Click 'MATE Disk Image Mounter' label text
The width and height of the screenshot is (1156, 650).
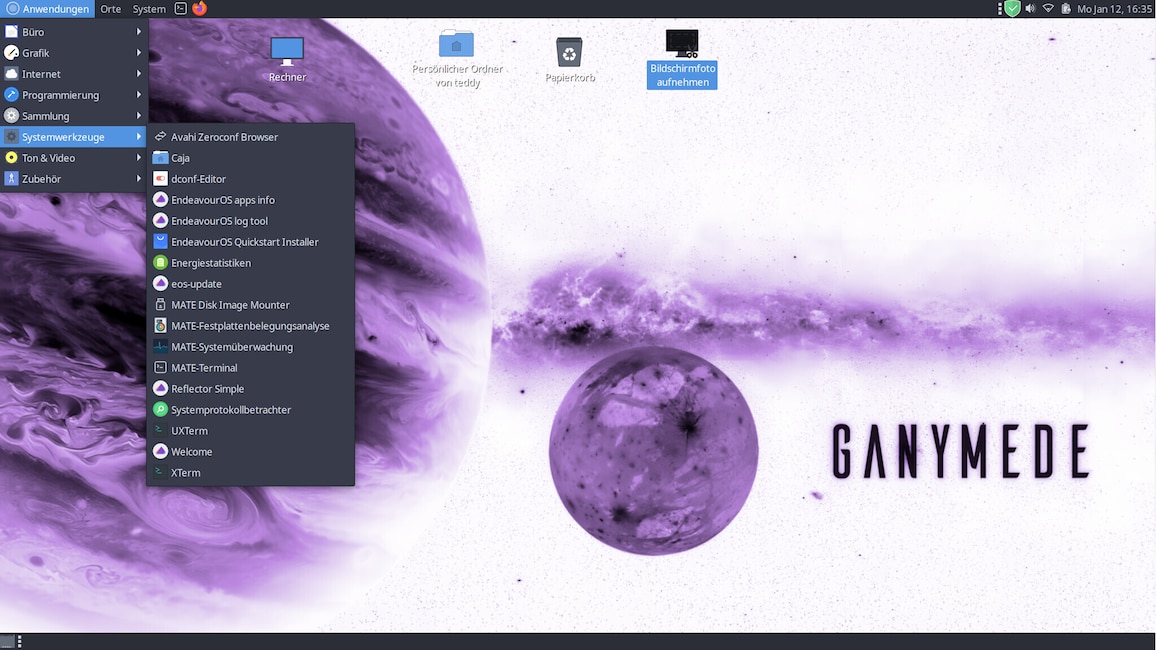(230, 305)
